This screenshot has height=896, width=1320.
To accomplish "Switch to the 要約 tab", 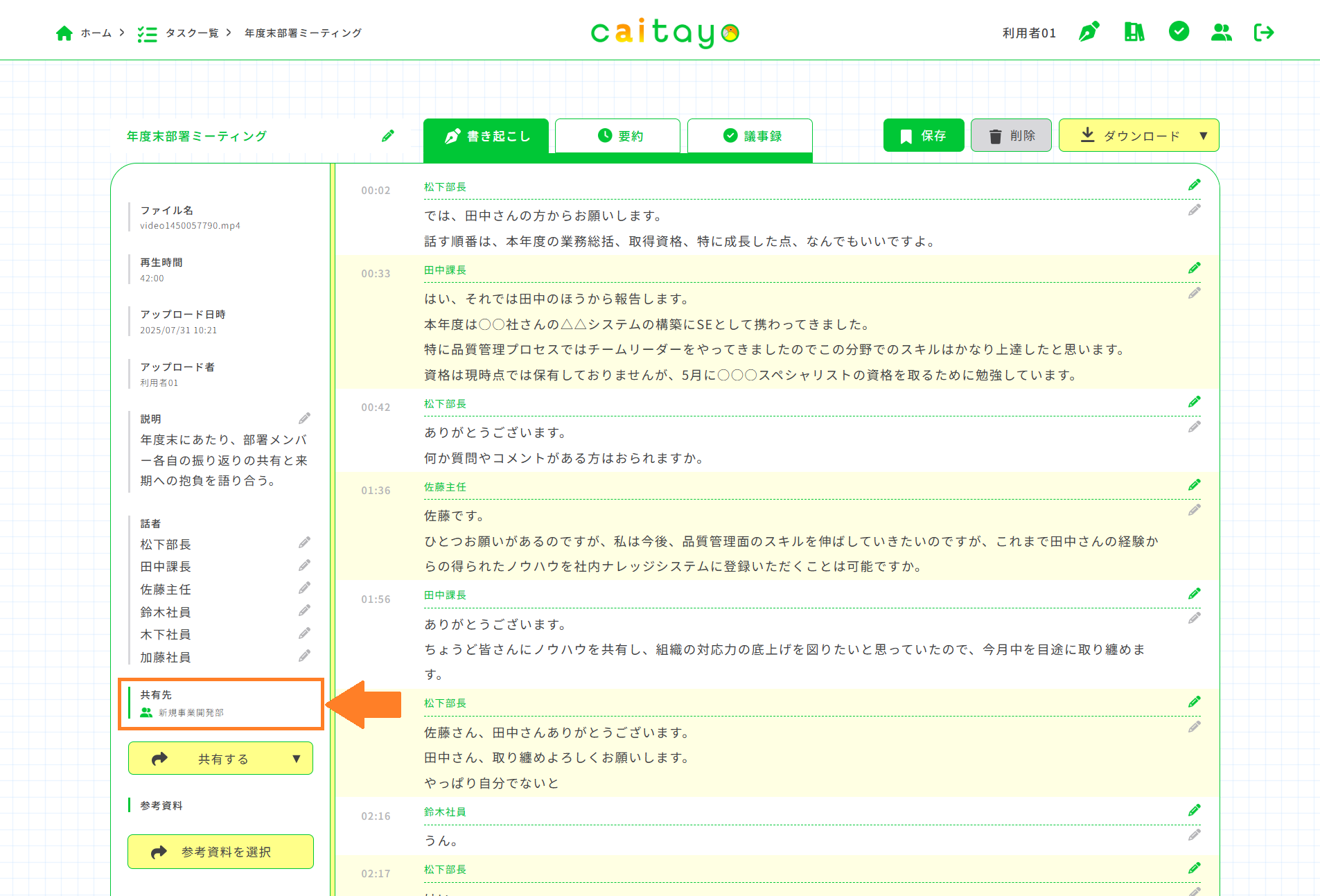I will [x=617, y=136].
